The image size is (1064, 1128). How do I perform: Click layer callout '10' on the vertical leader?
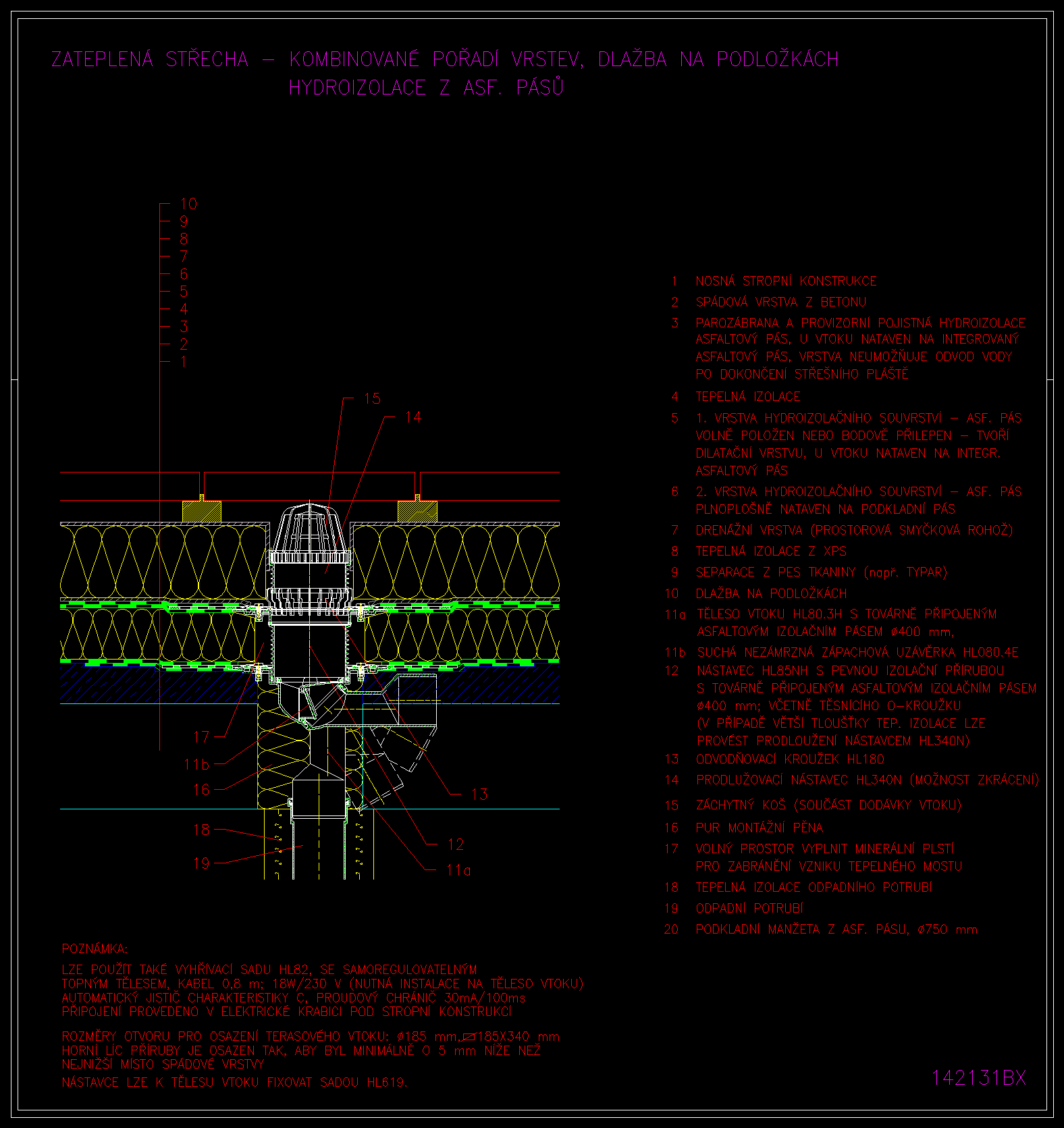coord(188,203)
